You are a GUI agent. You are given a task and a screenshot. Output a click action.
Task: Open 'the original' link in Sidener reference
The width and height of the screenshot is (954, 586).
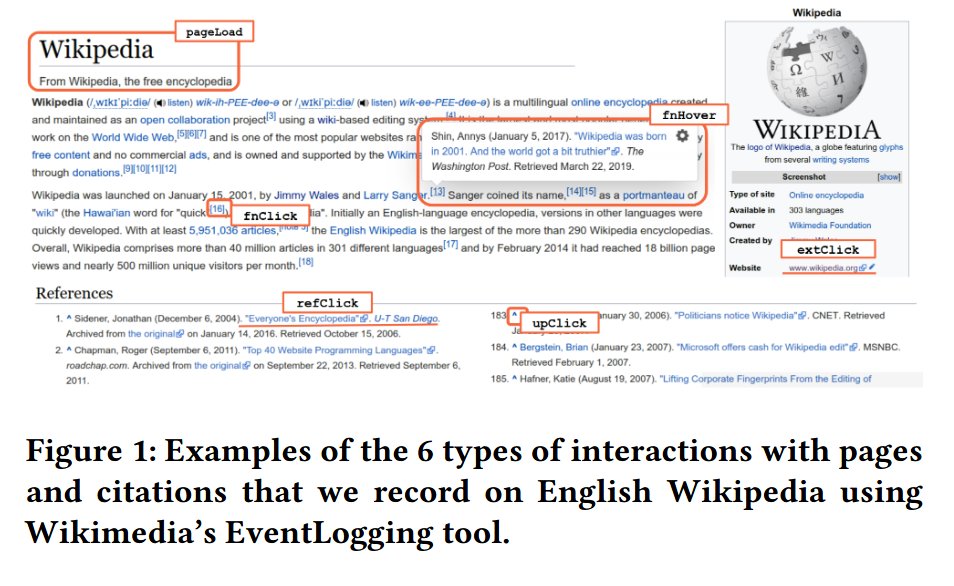(x=151, y=333)
